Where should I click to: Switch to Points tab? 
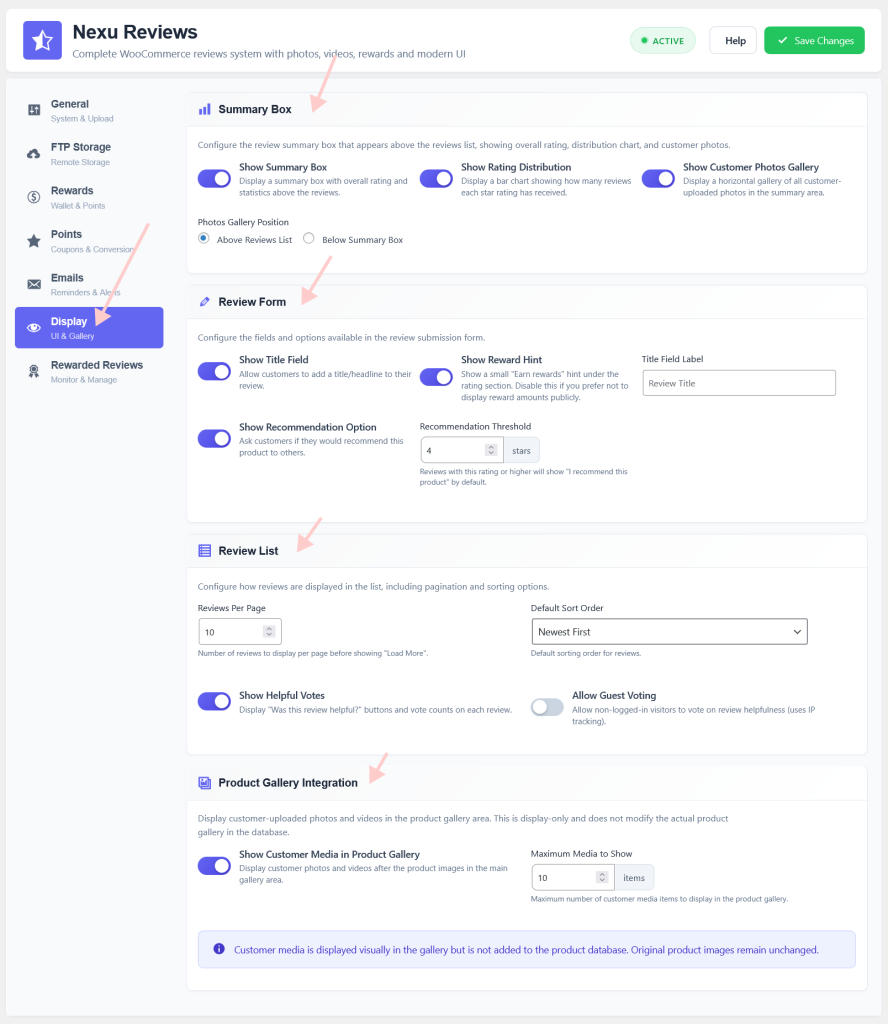coord(89,241)
